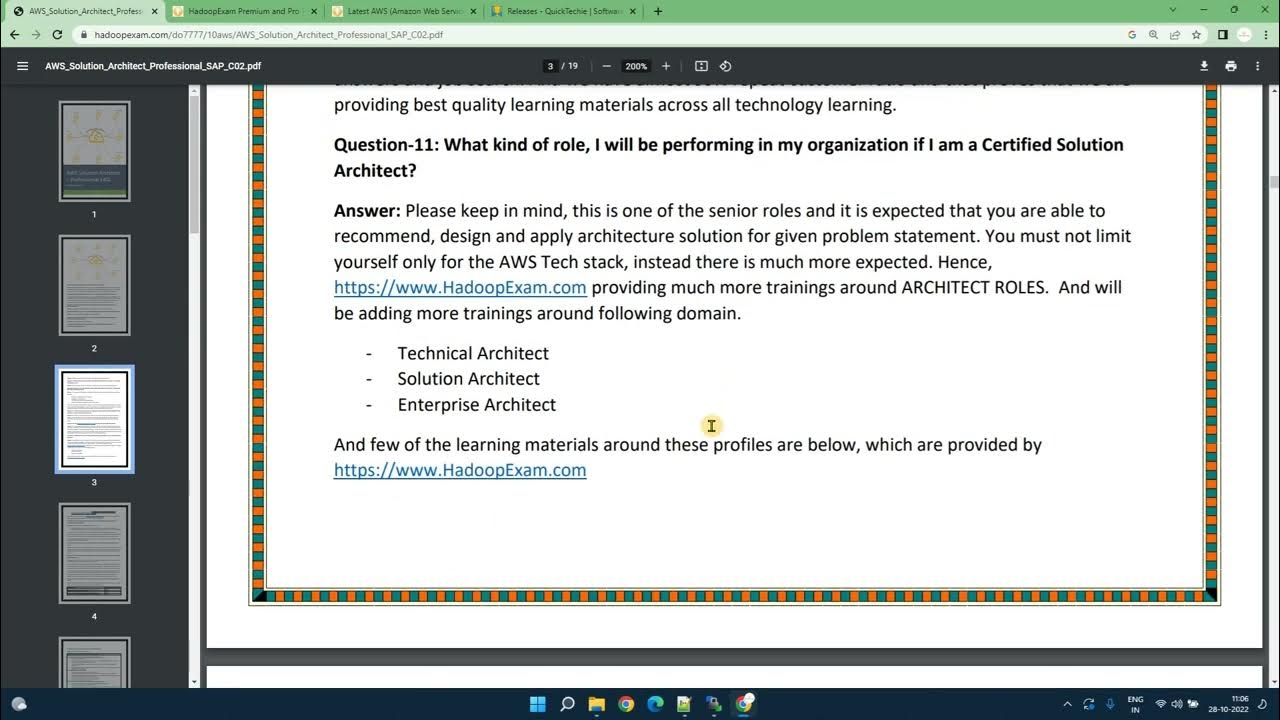Open Microsoft Edge from taskbar
This screenshot has height=720, width=1280.
(x=655, y=704)
